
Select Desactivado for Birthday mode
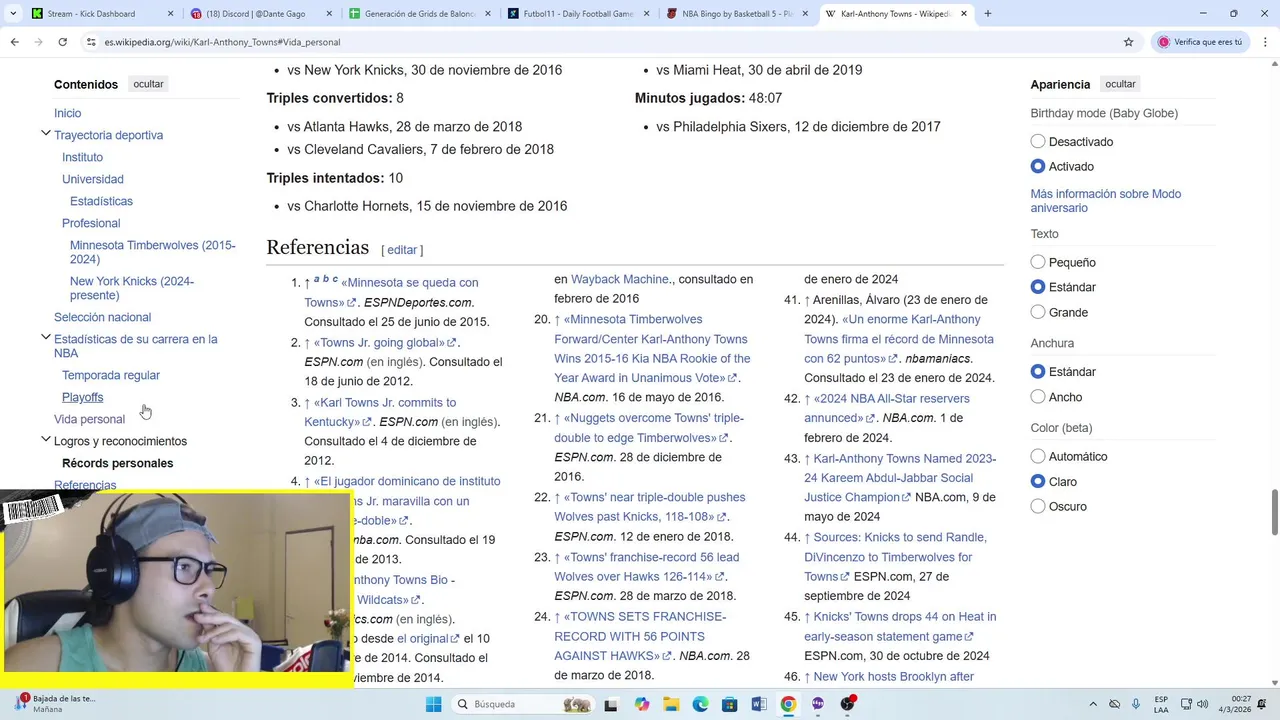pos(1038,142)
